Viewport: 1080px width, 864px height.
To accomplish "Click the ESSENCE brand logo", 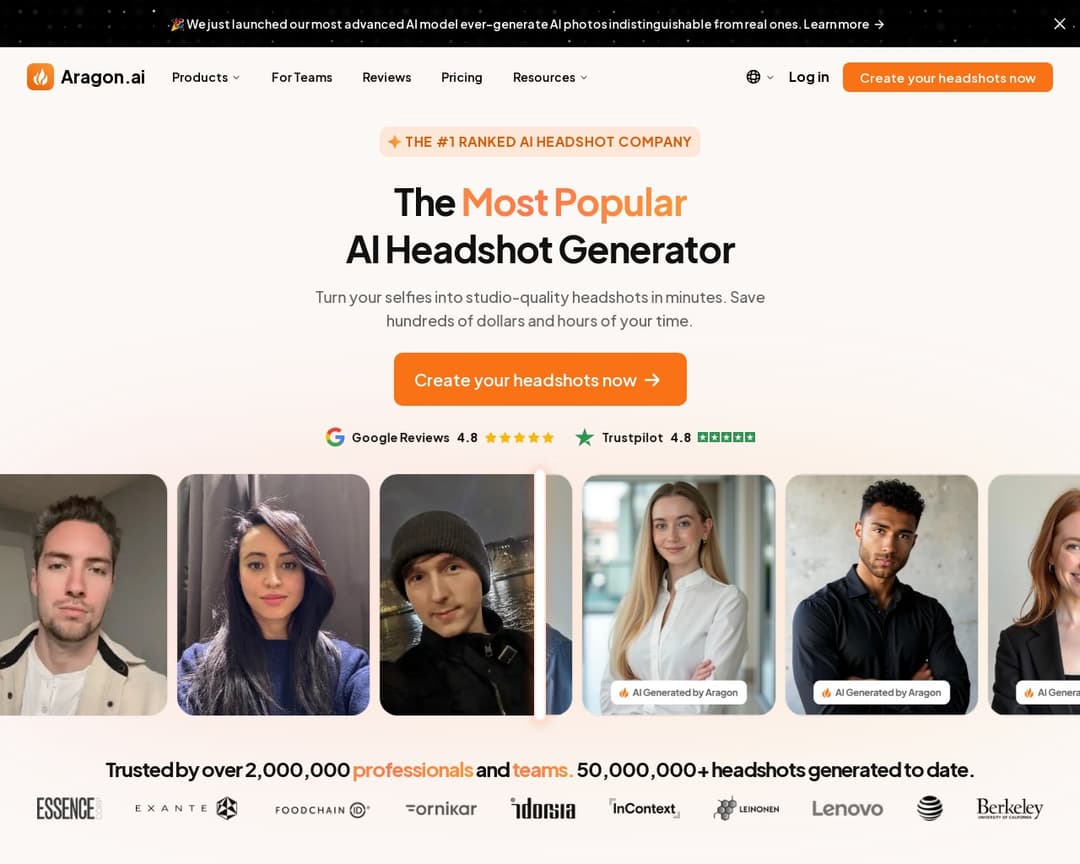I will pyautogui.click(x=69, y=808).
